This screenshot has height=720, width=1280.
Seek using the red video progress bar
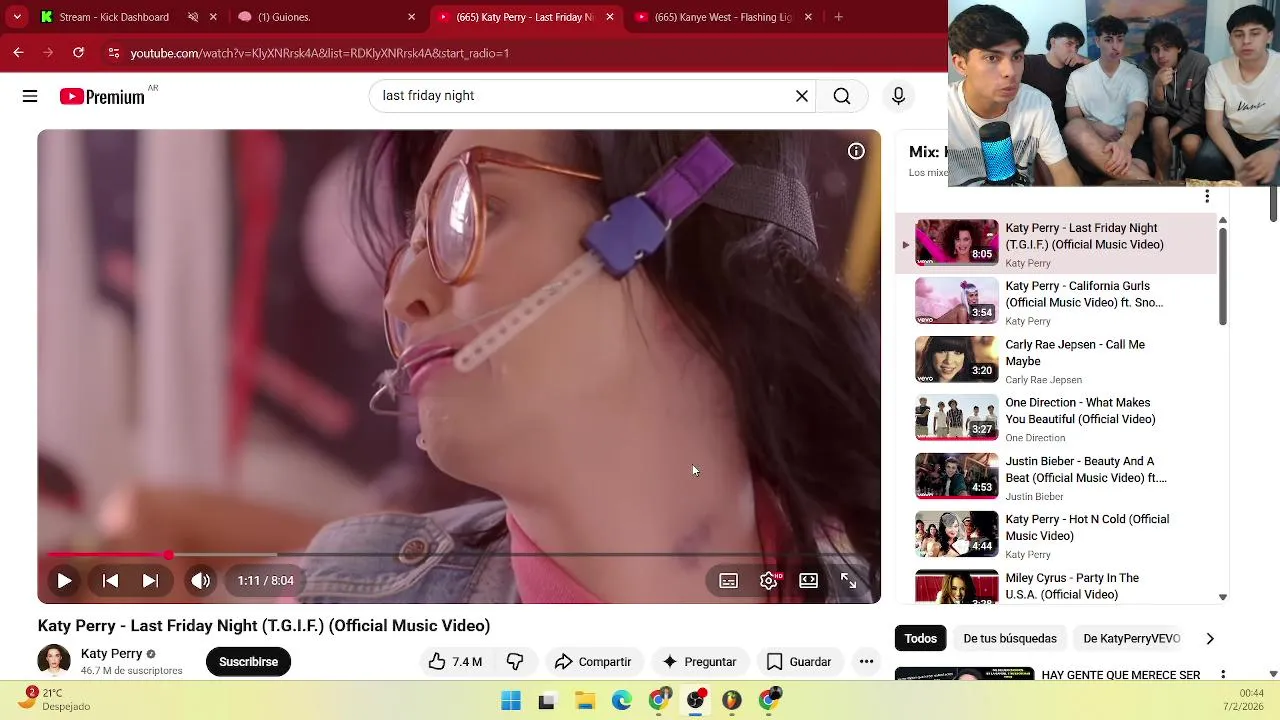click(459, 554)
